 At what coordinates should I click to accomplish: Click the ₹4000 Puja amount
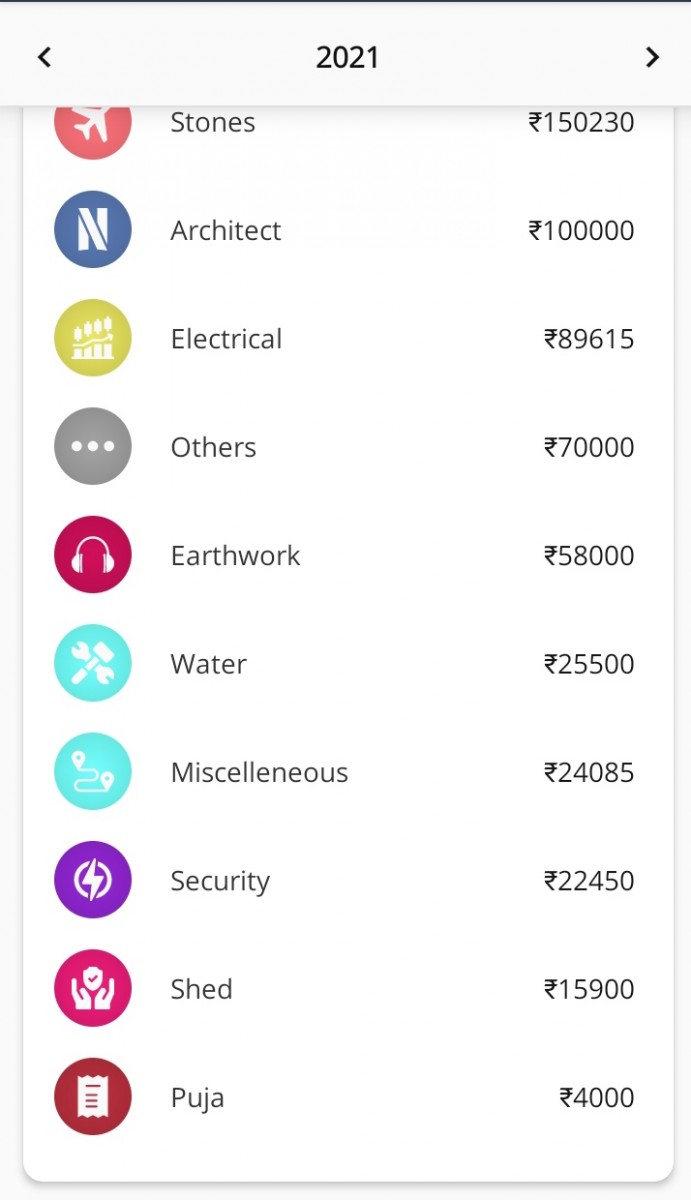[597, 1098]
